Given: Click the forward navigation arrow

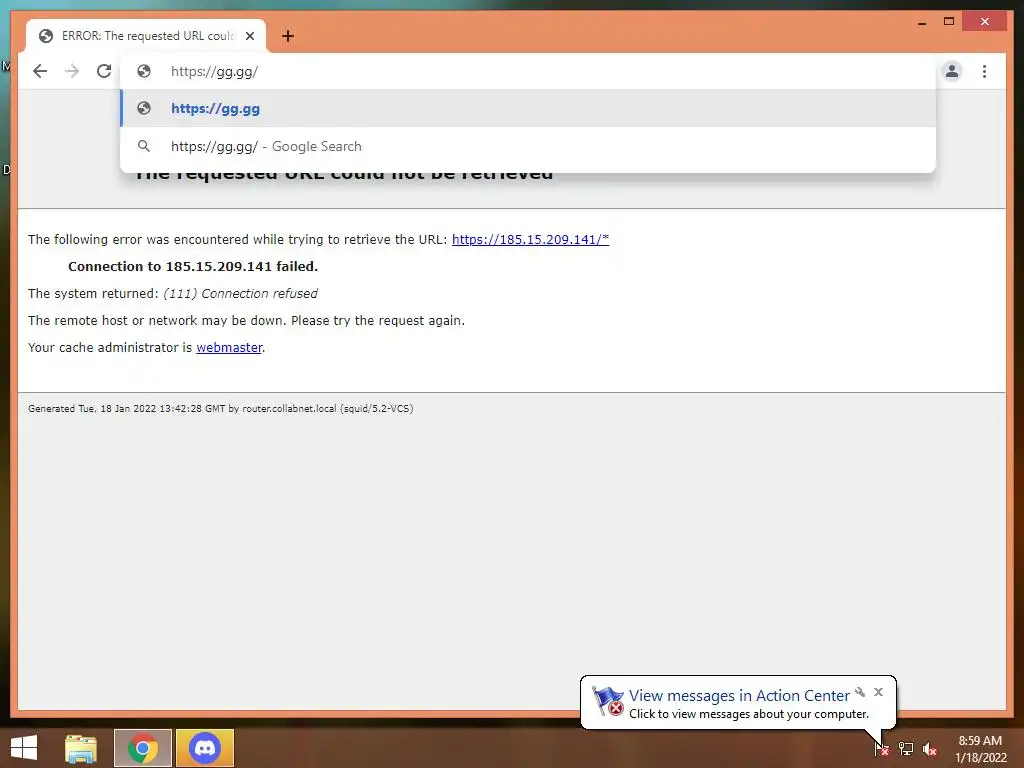Looking at the screenshot, I should coord(72,71).
